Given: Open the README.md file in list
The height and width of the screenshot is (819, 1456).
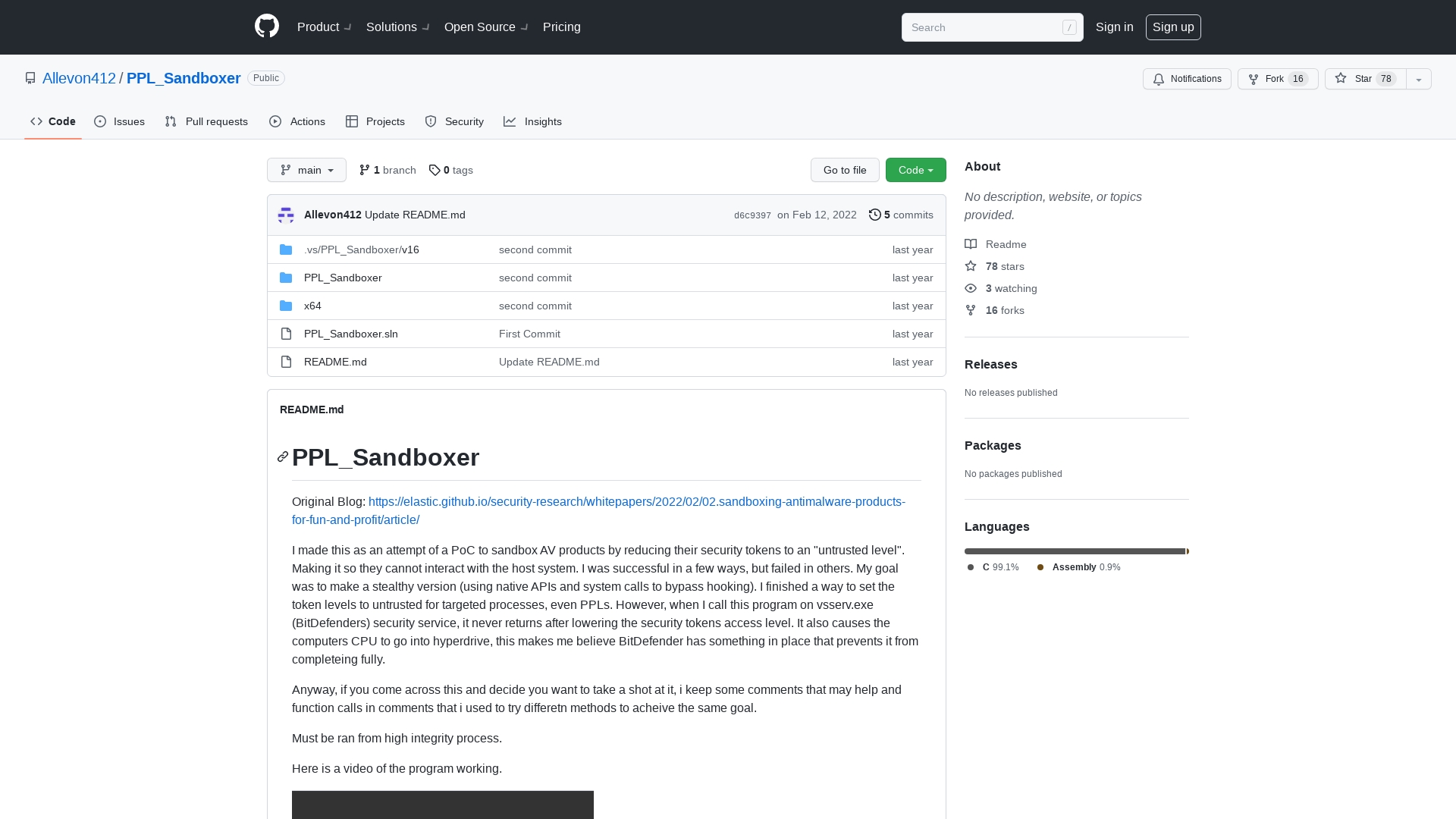Looking at the screenshot, I should 335,362.
